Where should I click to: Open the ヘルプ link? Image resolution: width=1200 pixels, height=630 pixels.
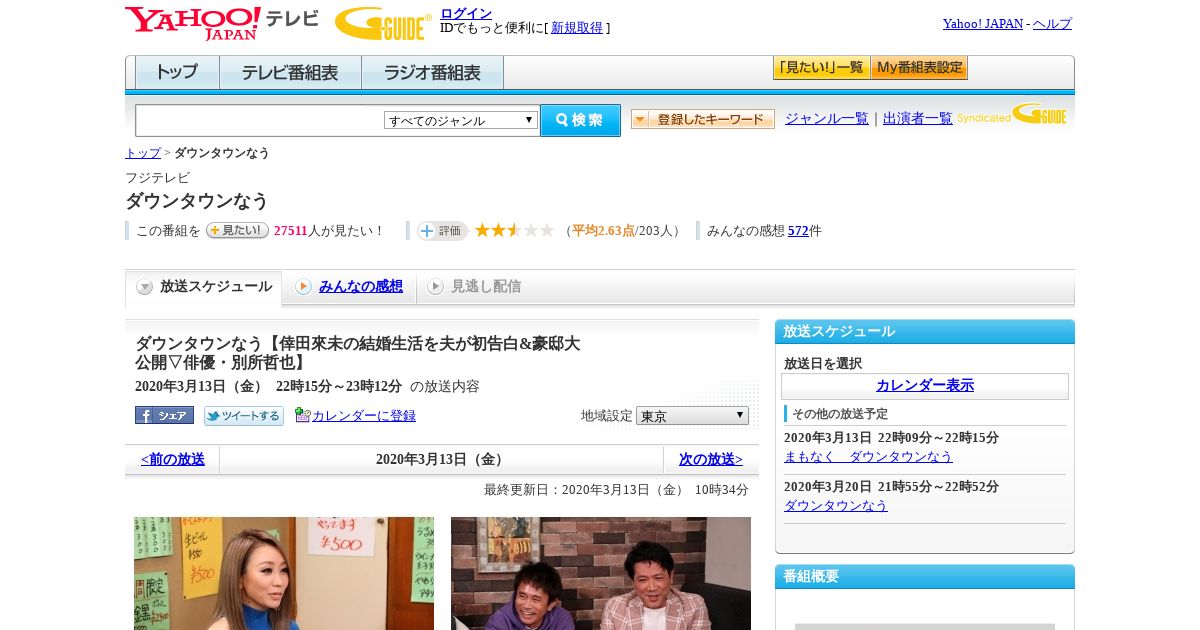pos(1052,23)
